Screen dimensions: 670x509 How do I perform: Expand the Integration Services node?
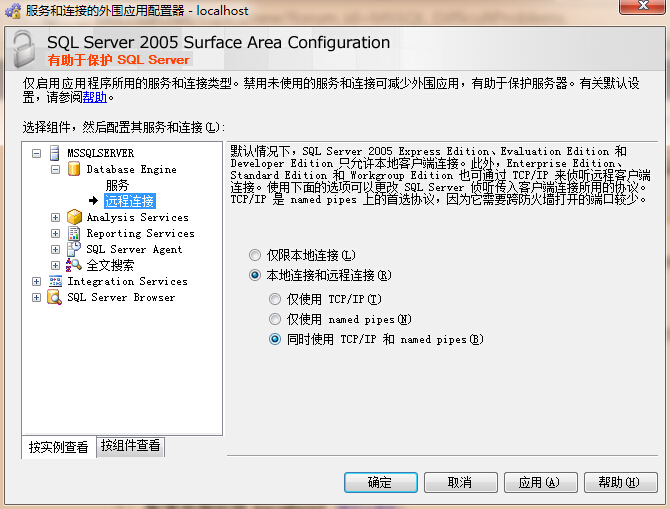(x=37, y=282)
